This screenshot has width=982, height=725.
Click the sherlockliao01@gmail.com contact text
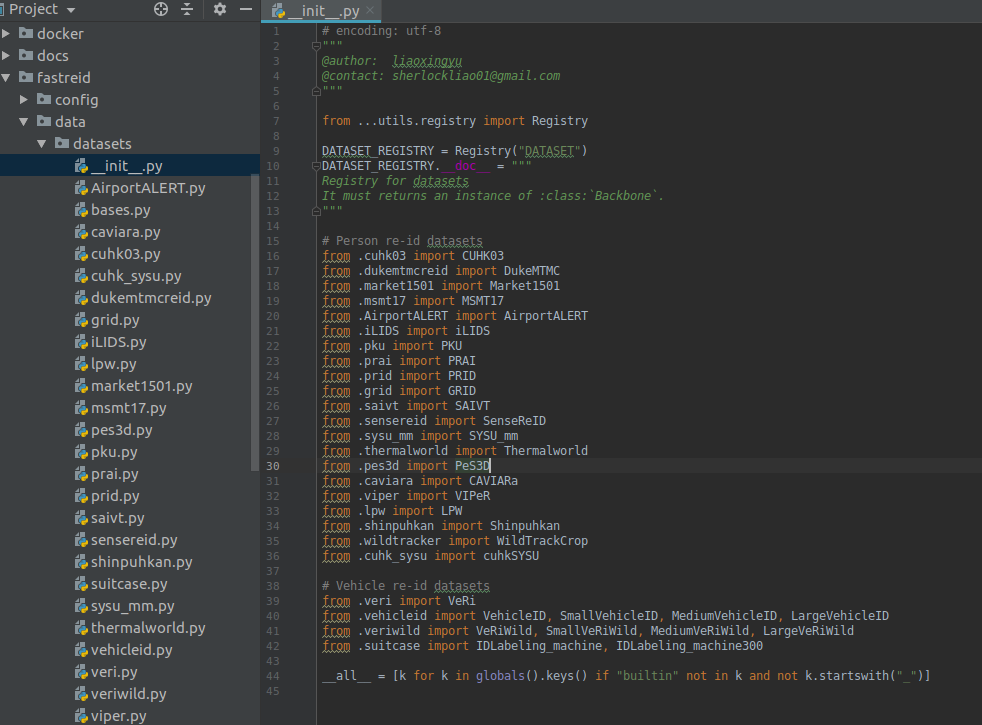(x=476, y=76)
